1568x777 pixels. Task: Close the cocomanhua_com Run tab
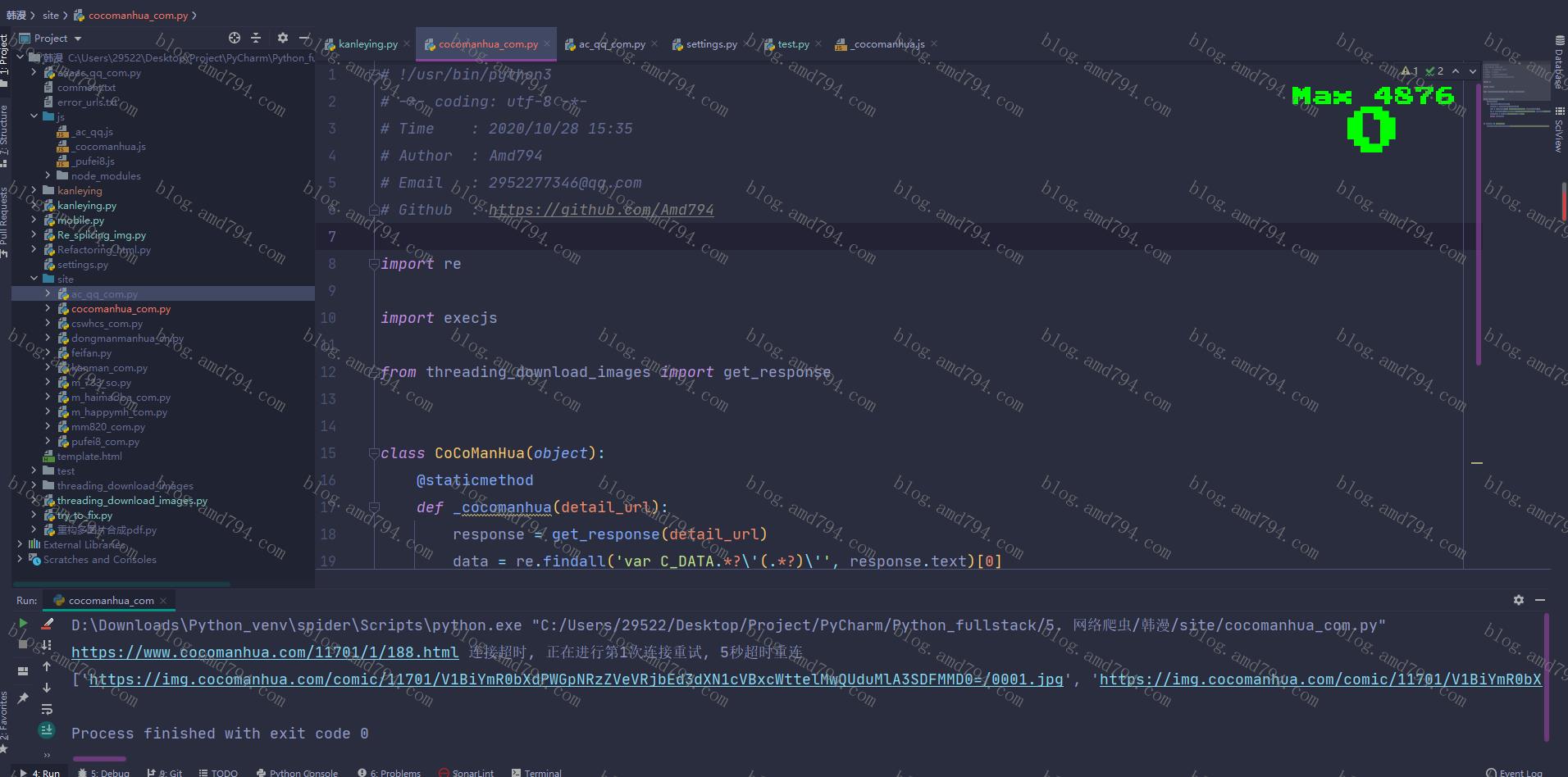(x=163, y=601)
